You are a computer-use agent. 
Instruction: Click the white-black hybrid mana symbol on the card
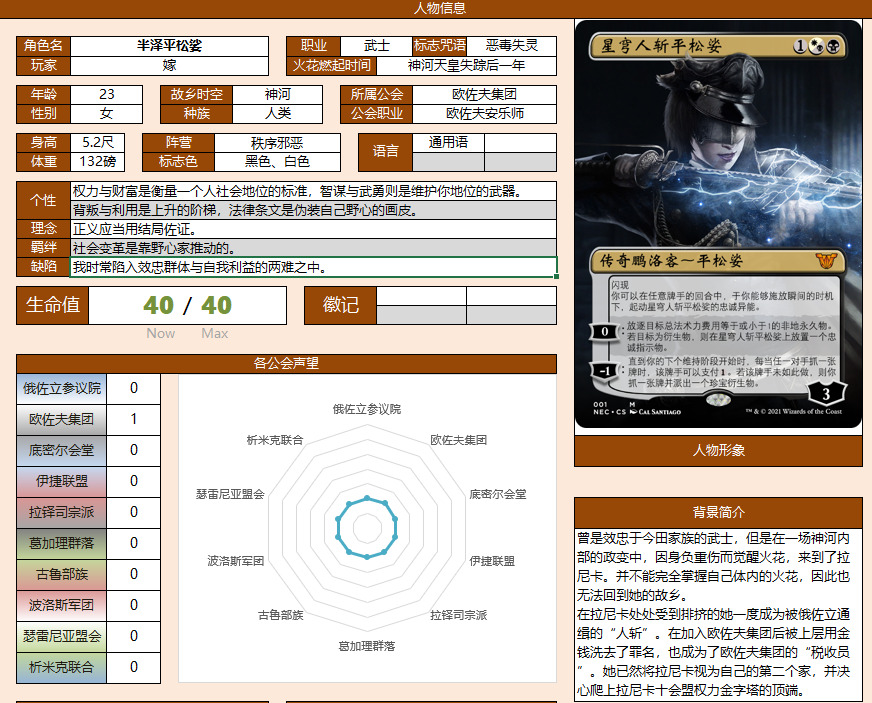pyautogui.click(x=816, y=47)
